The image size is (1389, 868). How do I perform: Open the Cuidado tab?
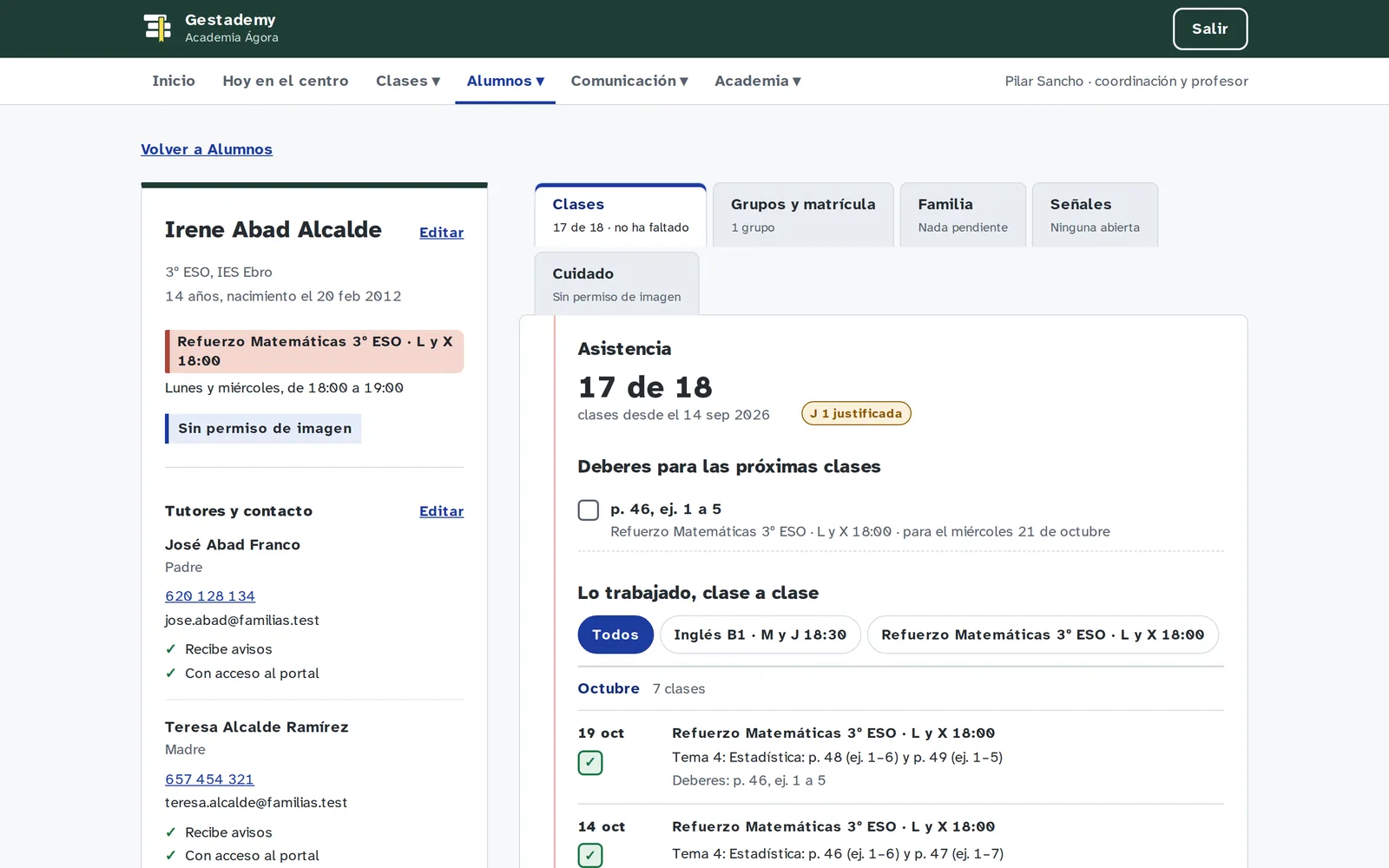616,284
